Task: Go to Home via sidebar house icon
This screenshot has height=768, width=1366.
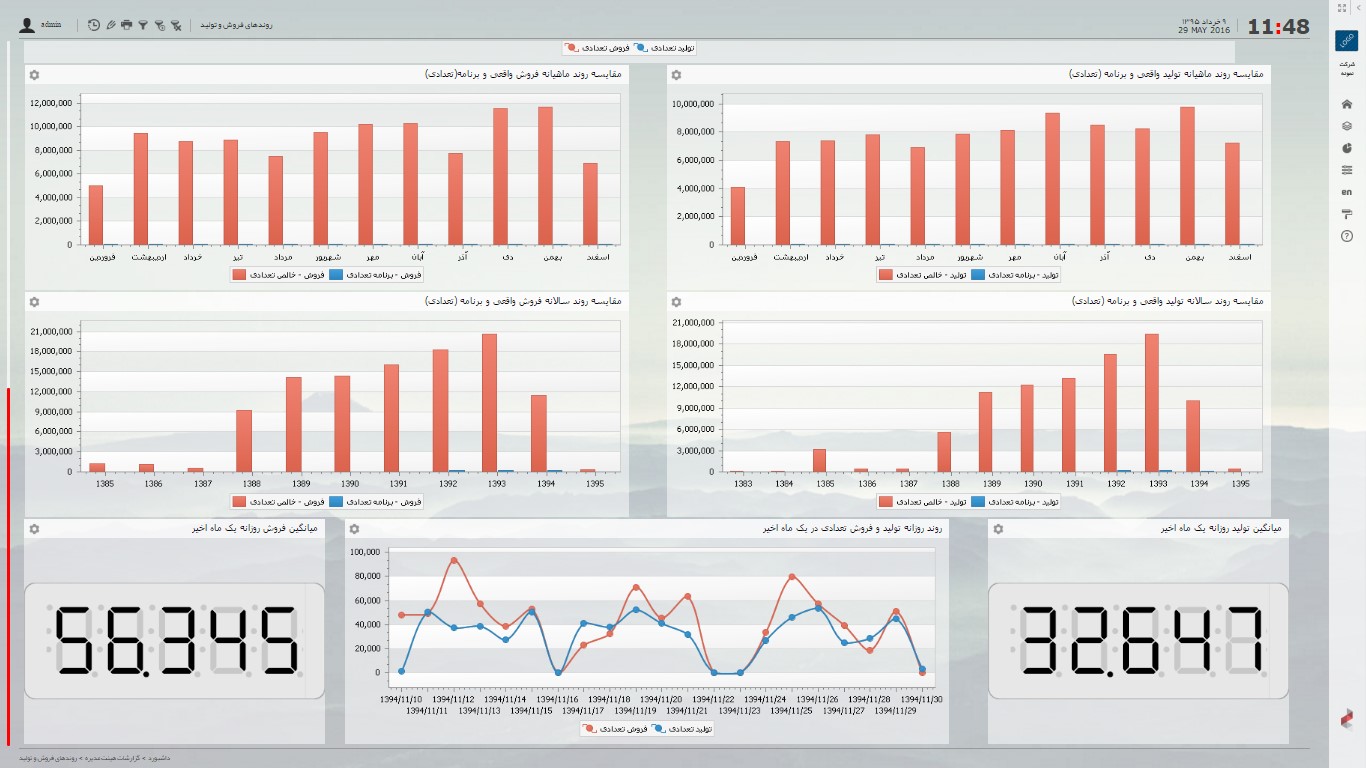Action: point(1347,104)
